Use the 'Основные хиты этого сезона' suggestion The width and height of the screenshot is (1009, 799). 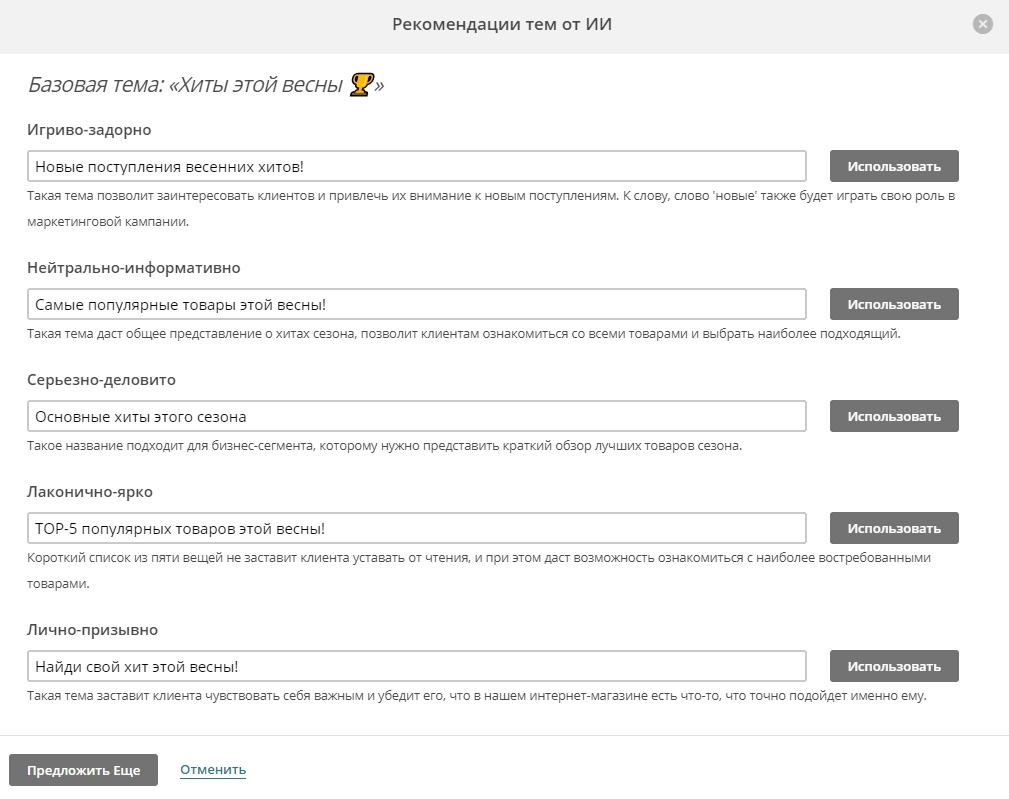pos(893,416)
